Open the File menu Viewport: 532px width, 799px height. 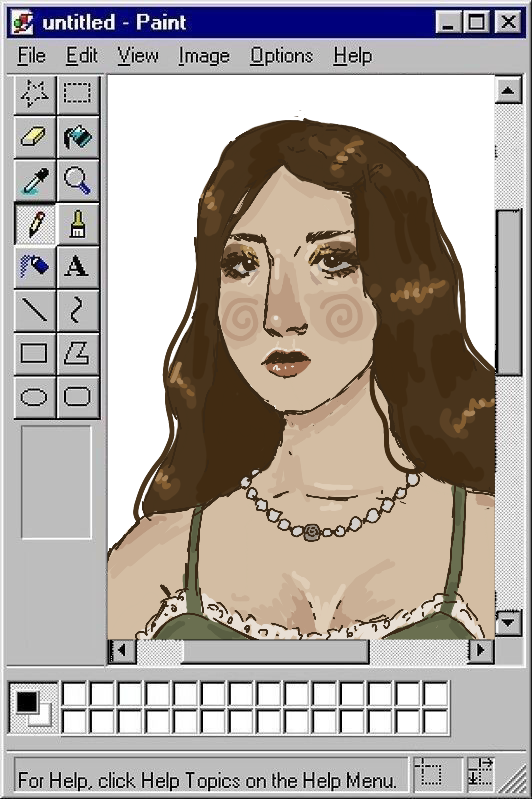[x=32, y=56]
